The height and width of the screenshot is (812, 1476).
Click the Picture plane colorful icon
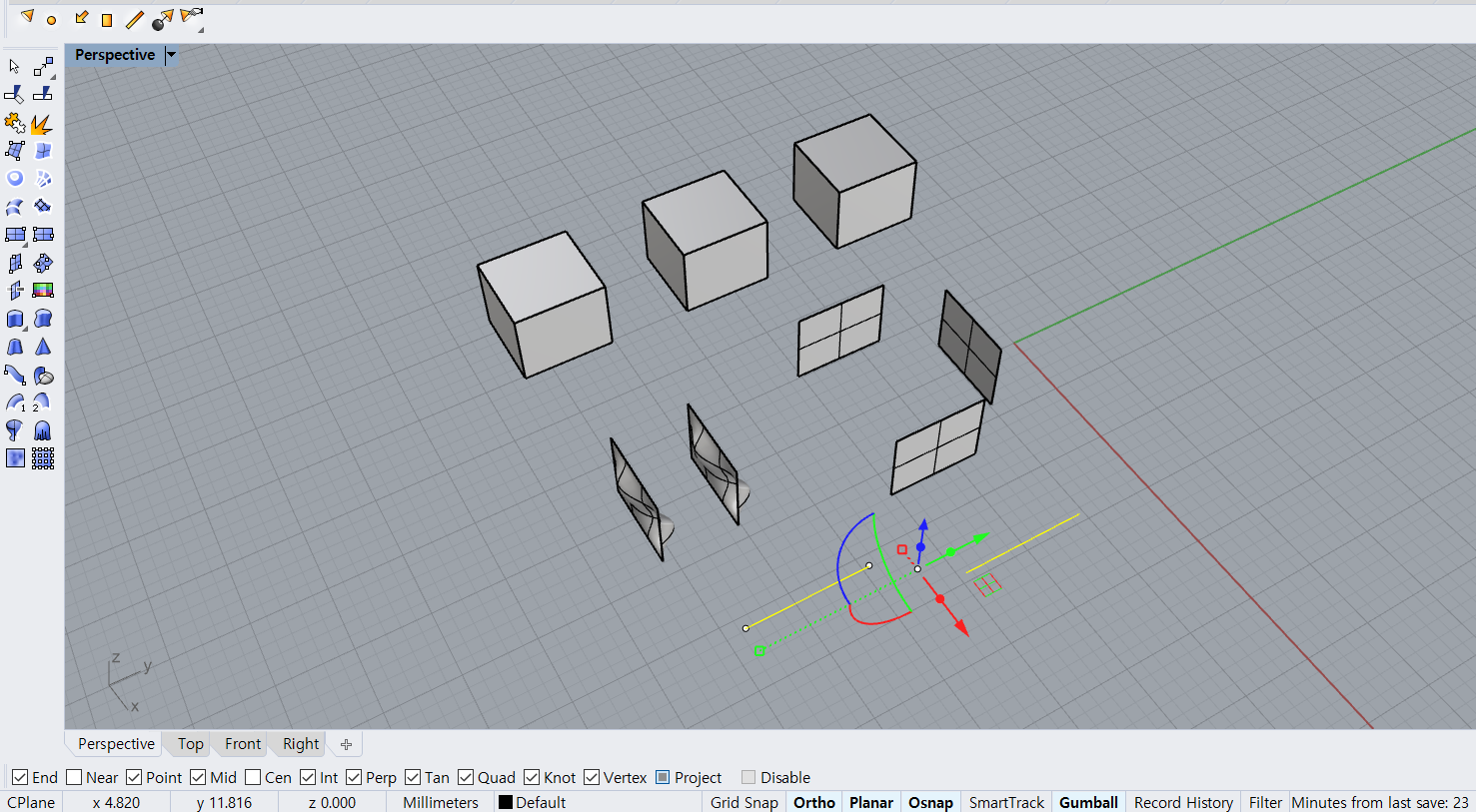(x=43, y=291)
